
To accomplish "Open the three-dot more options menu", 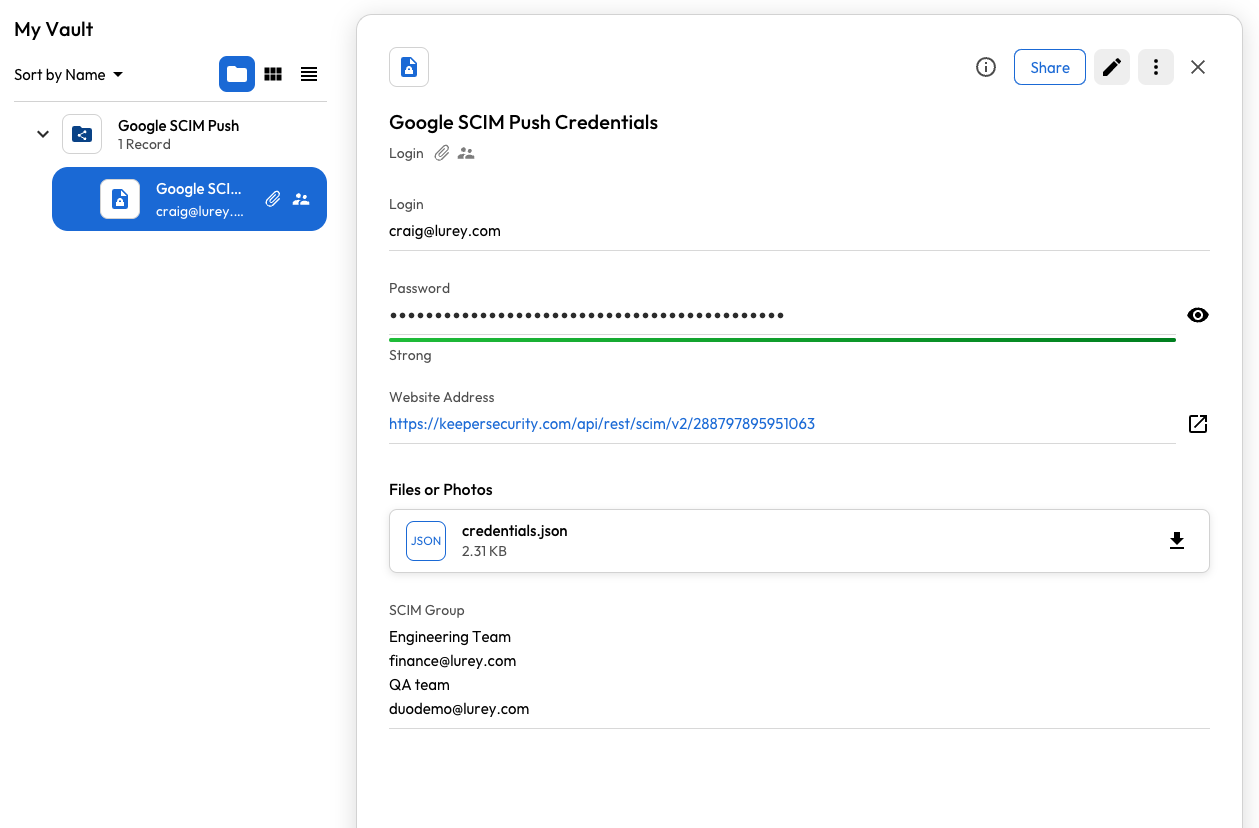I will click(1155, 67).
